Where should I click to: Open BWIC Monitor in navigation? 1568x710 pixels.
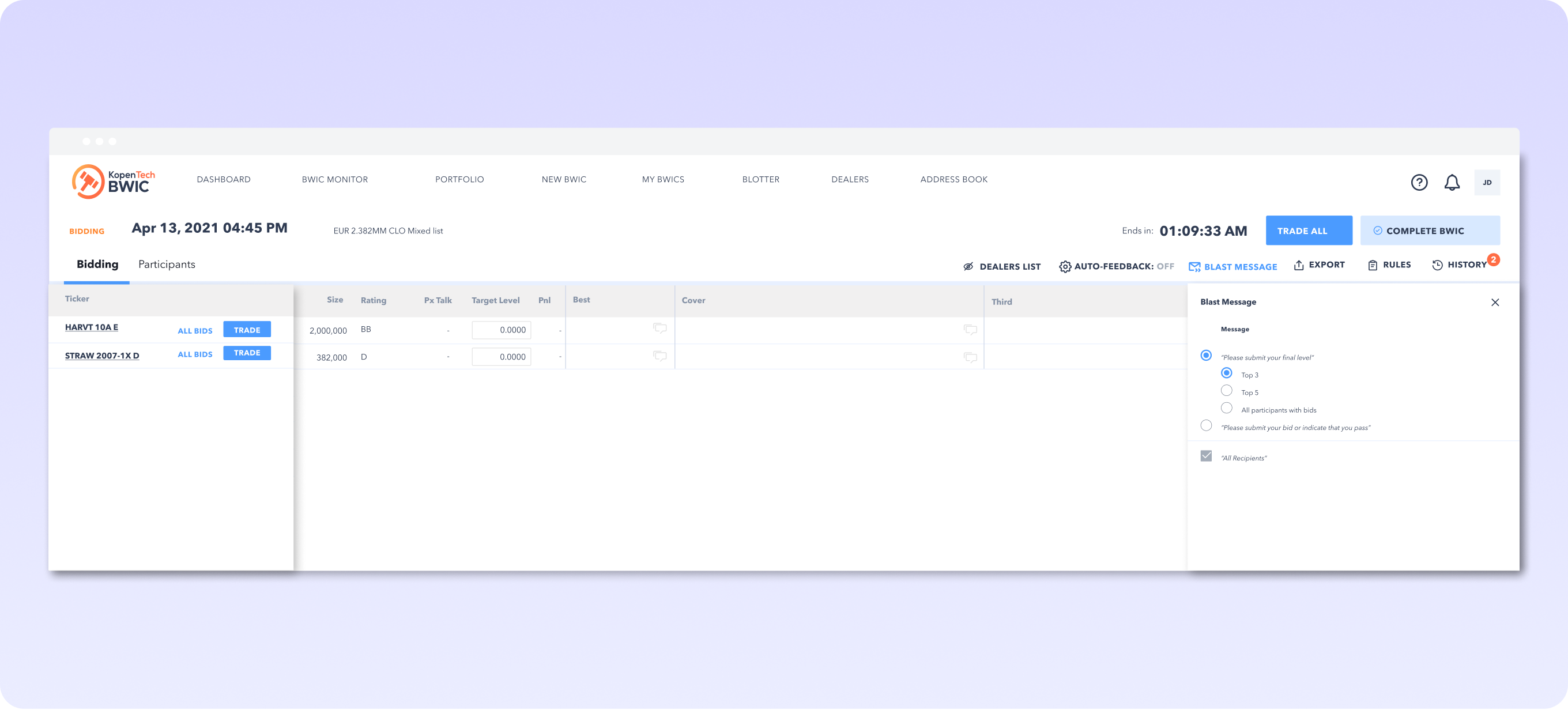point(335,179)
